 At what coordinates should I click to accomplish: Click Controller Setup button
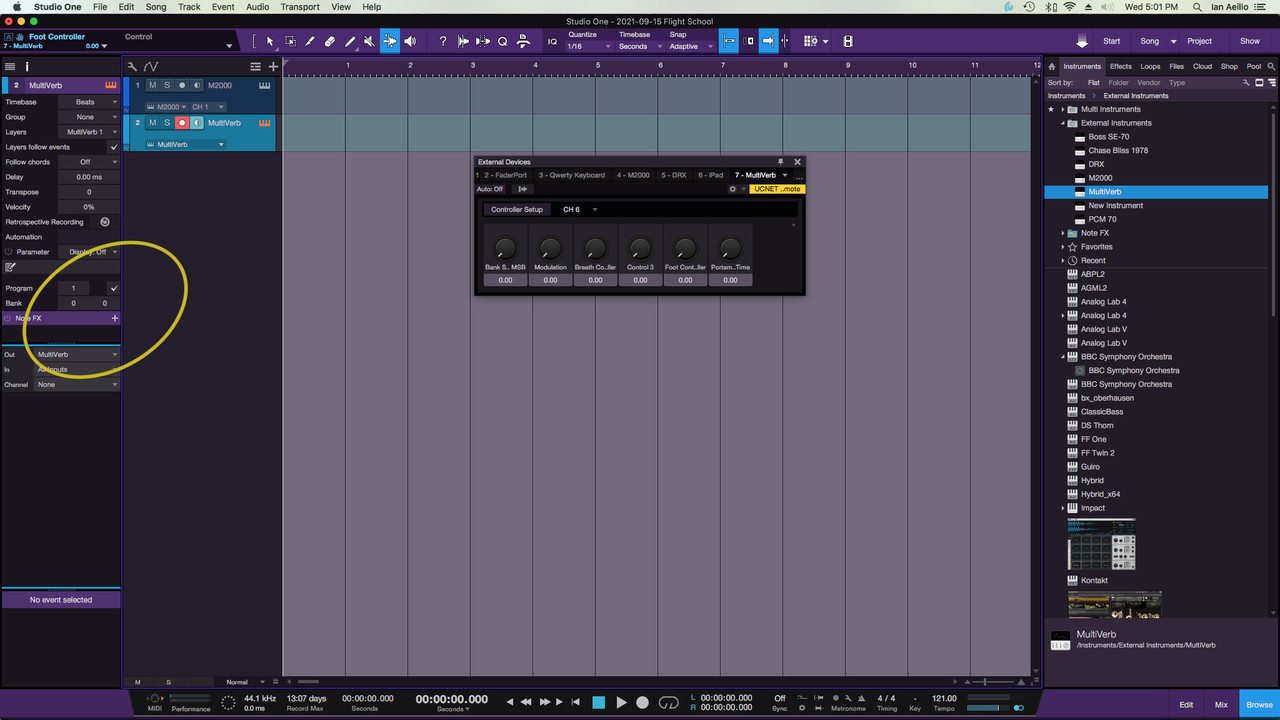coord(517,210)
